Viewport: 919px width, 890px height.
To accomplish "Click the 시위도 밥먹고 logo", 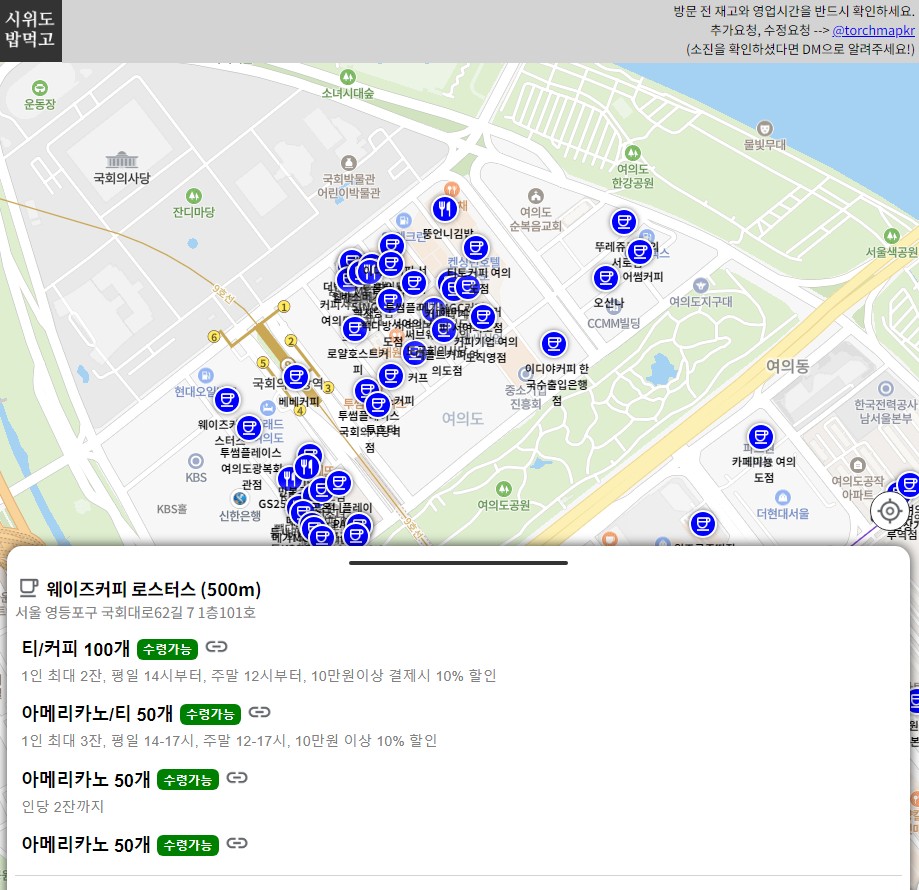I will 30,30.
